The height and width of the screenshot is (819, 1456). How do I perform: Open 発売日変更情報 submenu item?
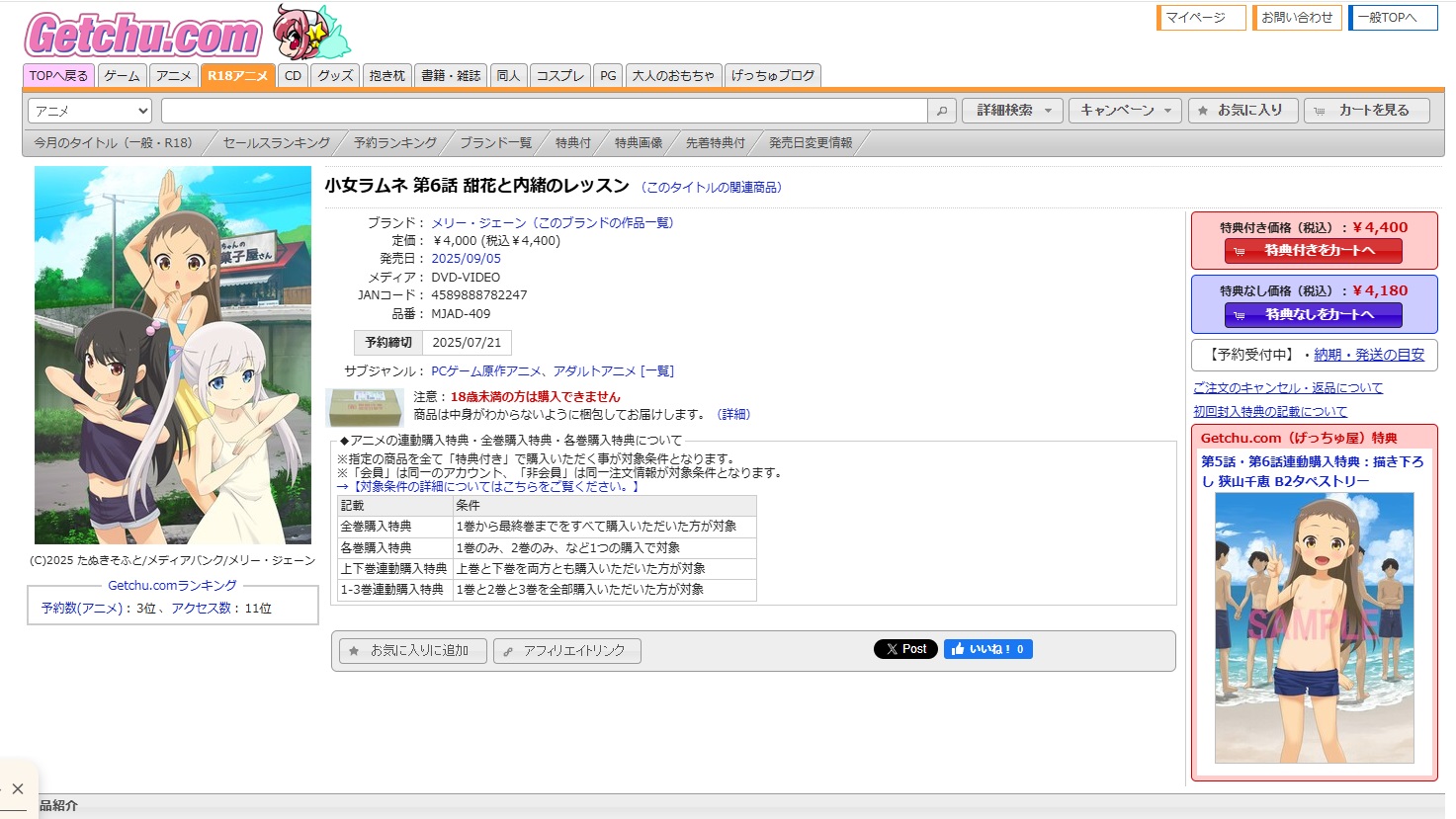[x=811, y=143]
